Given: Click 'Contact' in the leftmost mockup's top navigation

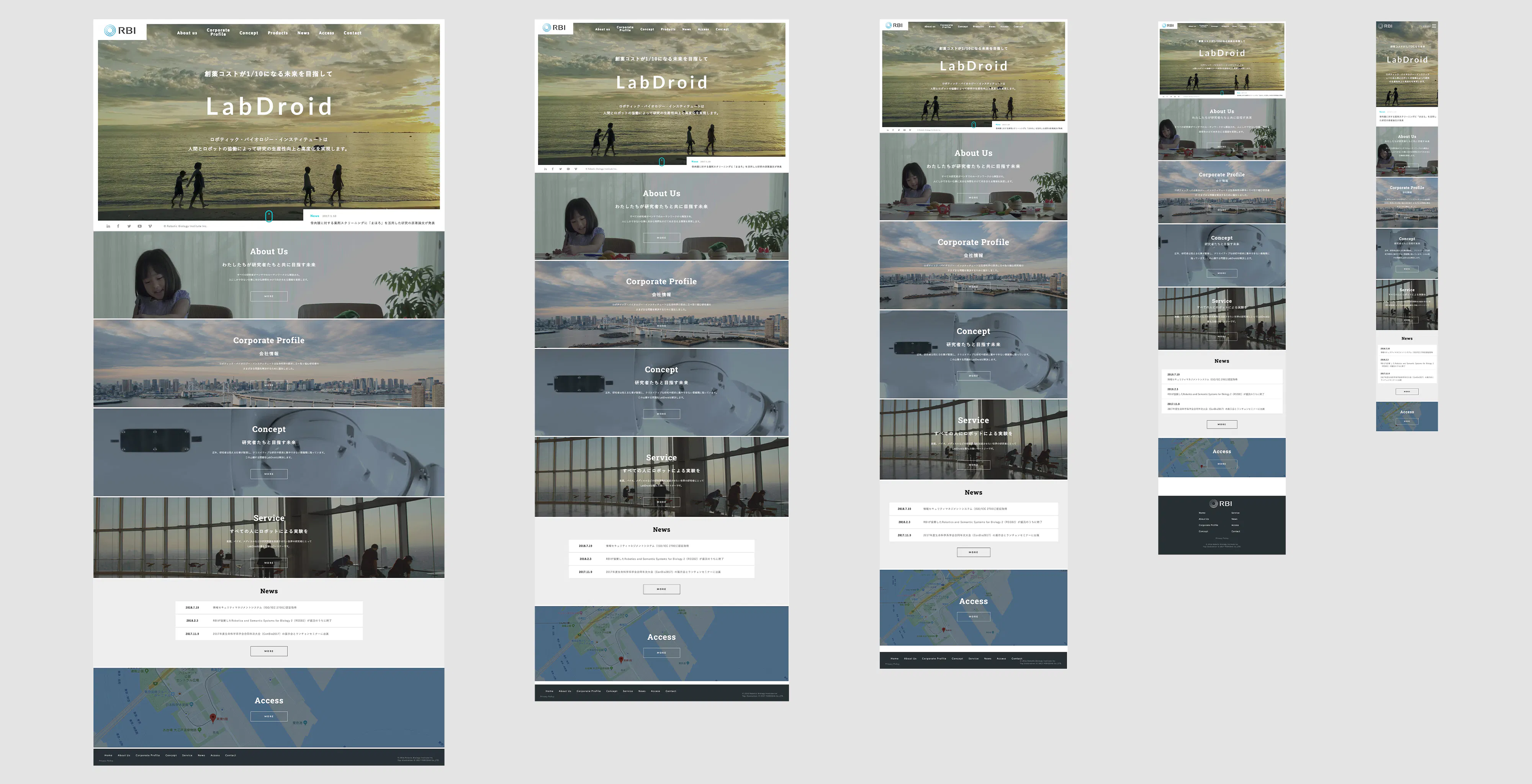Looking at the screenshot, I should pos(352,33).
